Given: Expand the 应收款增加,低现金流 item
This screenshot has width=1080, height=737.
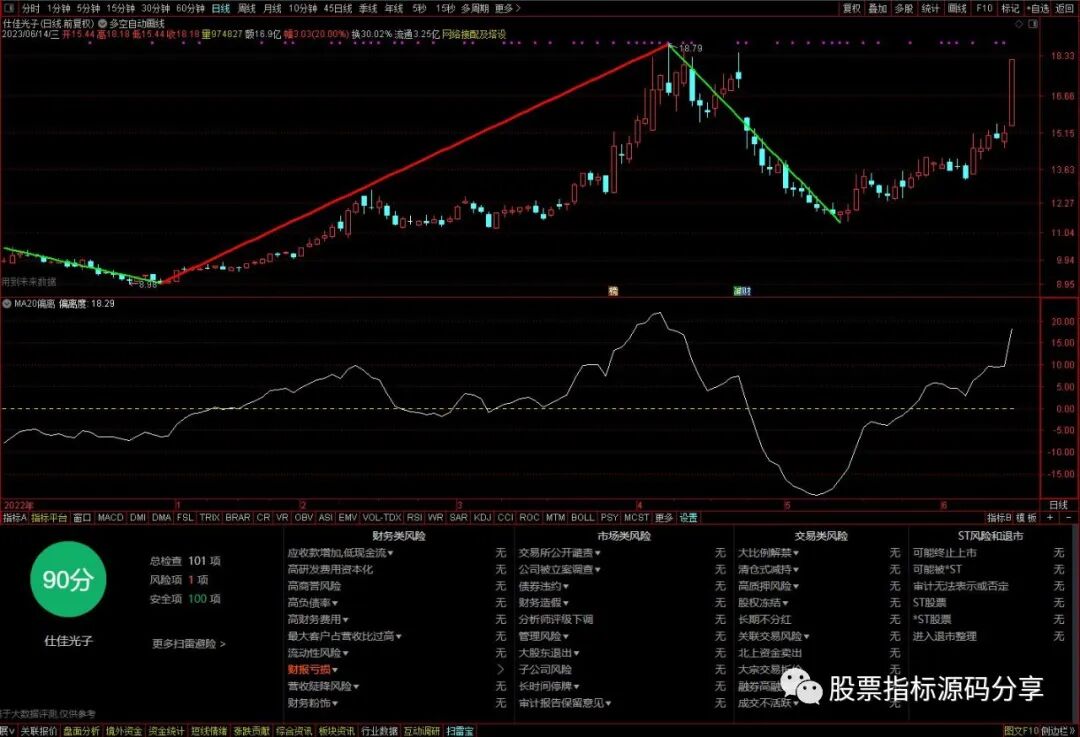Looking at the screenshot, I should point(340,552).
